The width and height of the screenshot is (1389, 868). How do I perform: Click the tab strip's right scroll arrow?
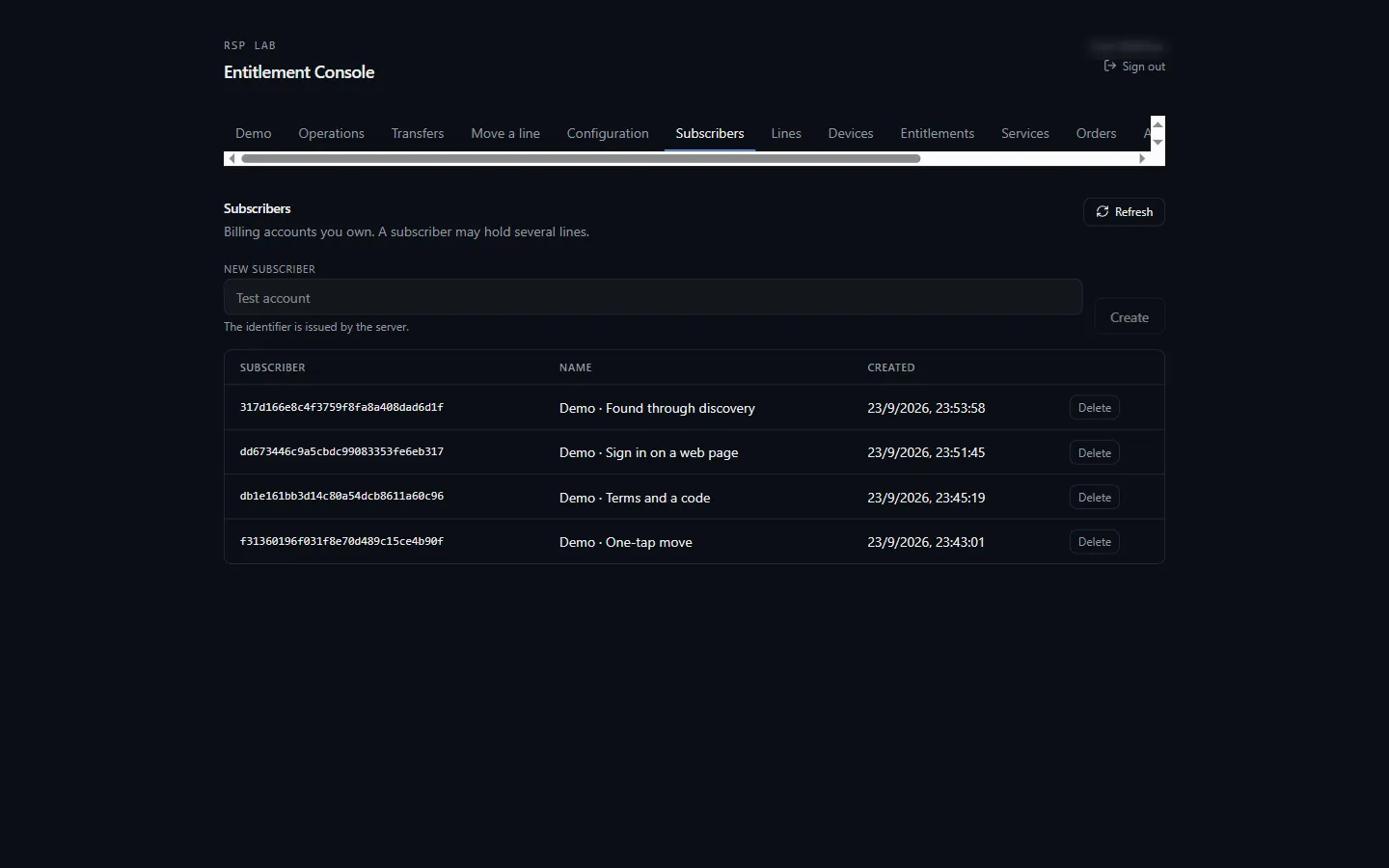[1142, 158]
